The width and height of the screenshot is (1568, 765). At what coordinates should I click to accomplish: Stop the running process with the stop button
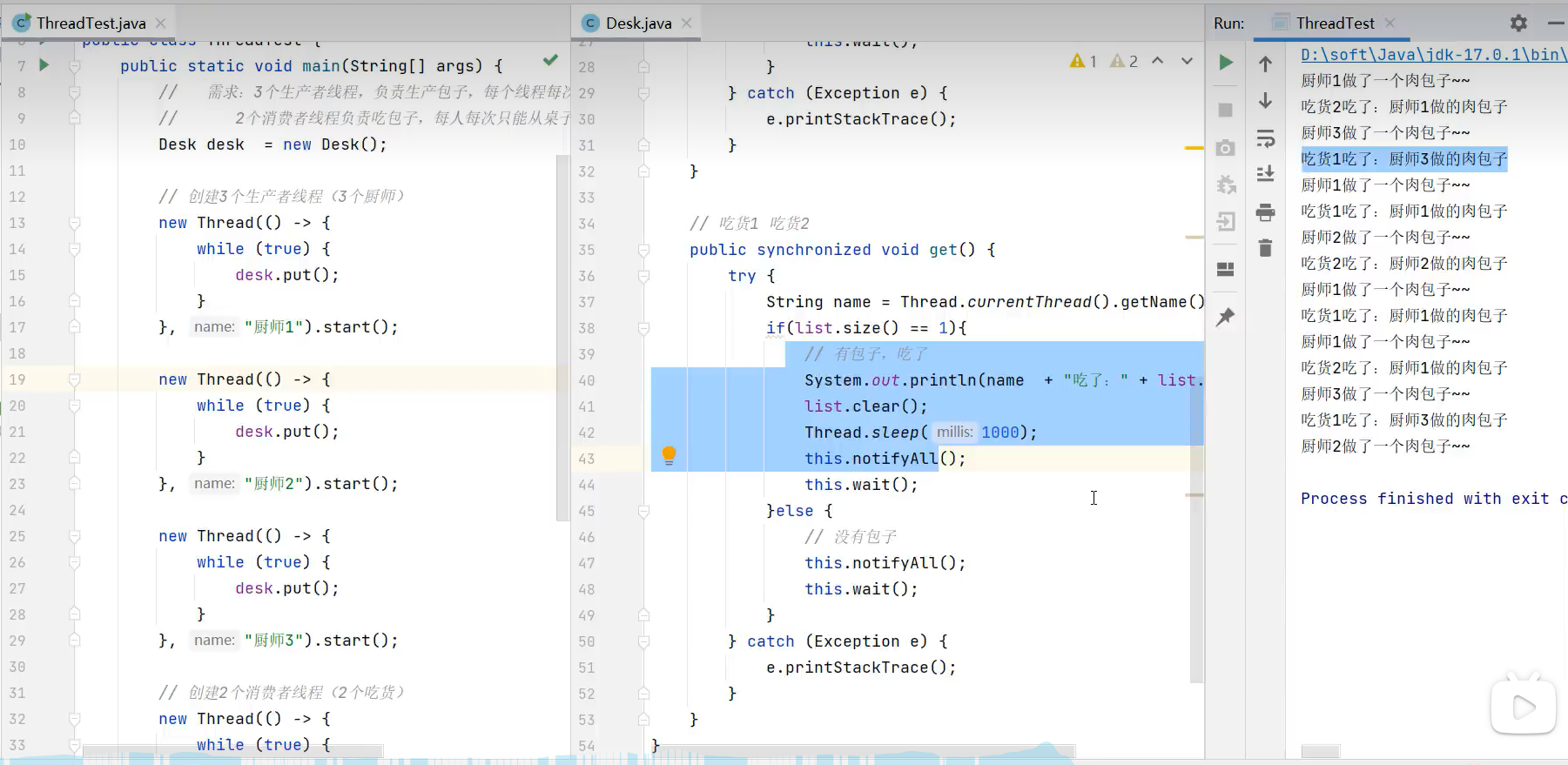pyautogui.click(x=1225, y=110)
